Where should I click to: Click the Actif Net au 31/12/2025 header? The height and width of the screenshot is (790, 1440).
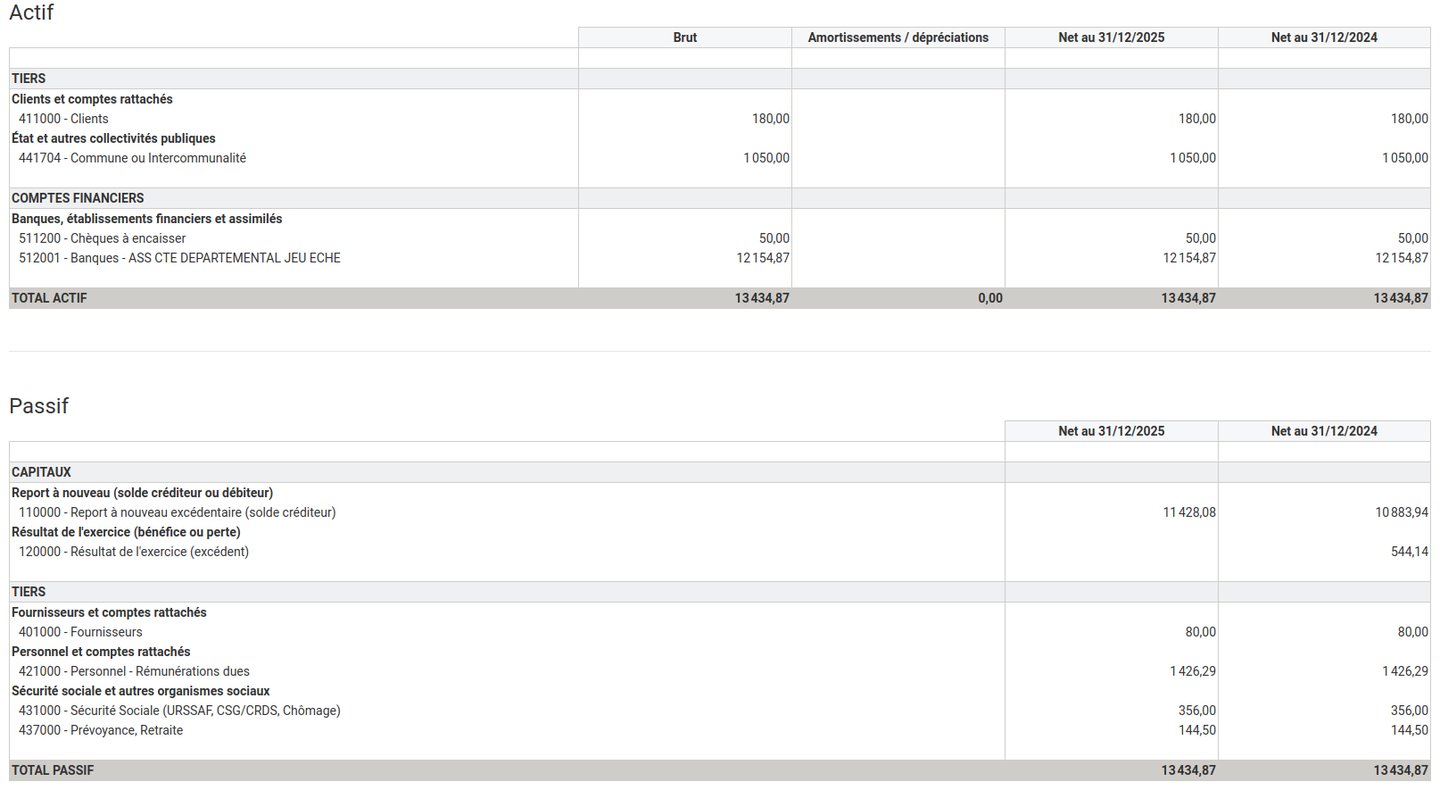click(1111, 38)
